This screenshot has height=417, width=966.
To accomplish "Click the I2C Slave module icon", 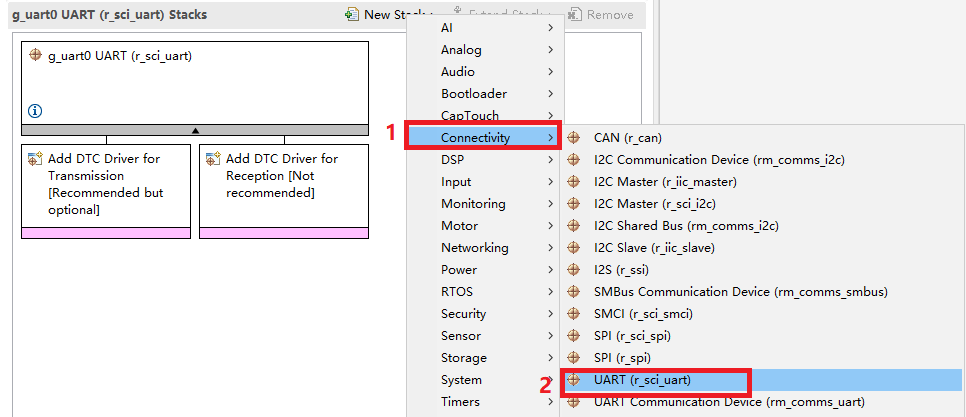I will coord(574,248).
